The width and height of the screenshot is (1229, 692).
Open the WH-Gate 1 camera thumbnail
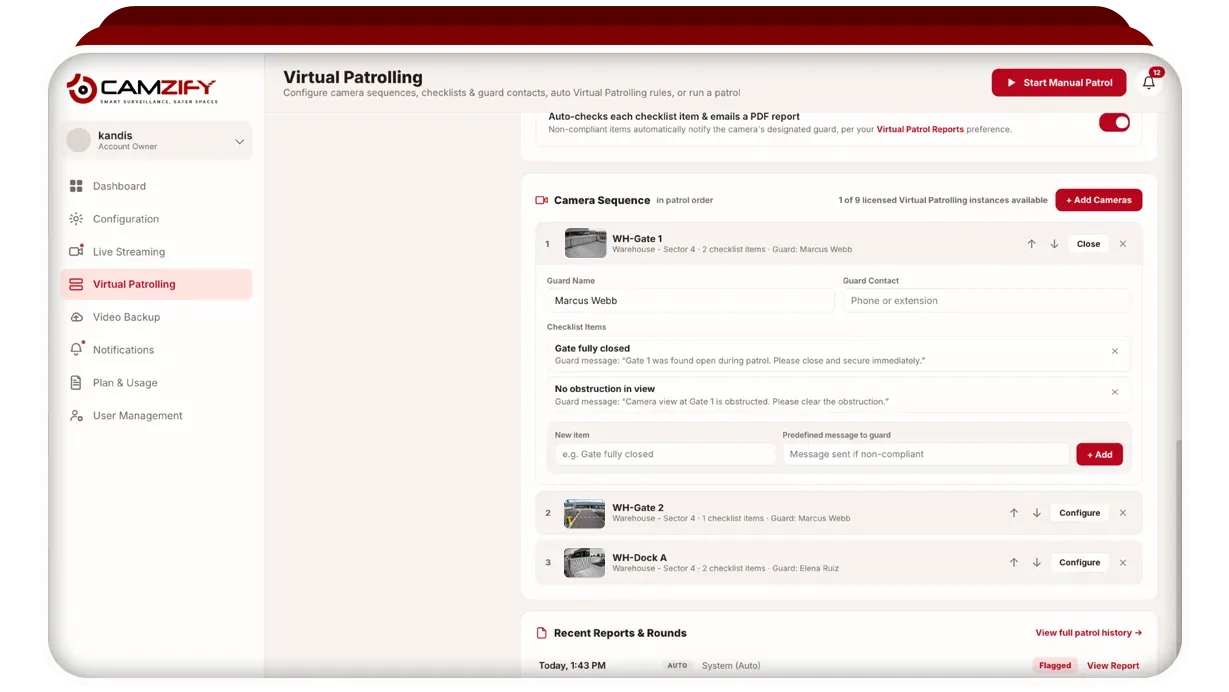click(x=585, y=244)
